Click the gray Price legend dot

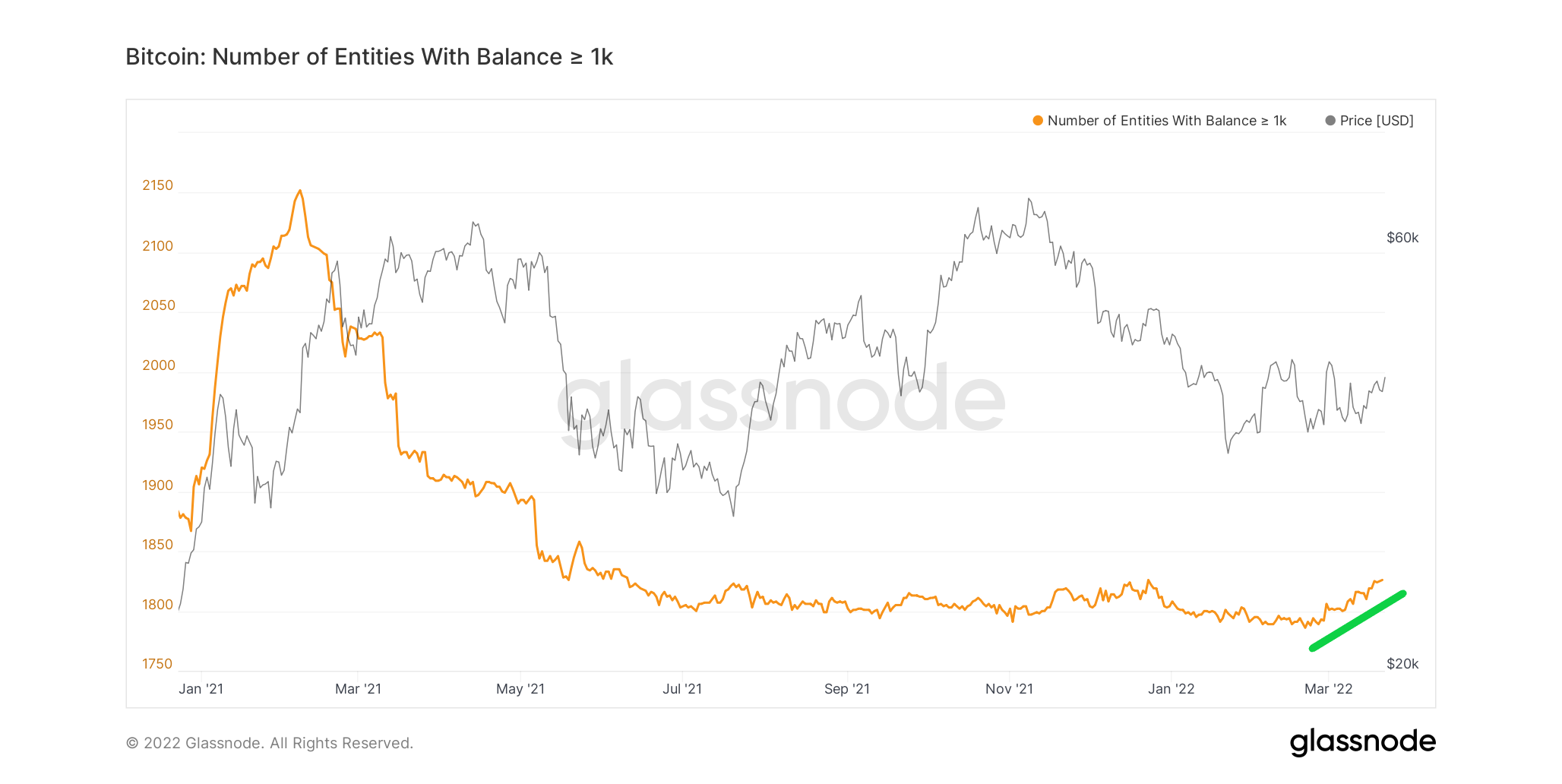point(1330,121)
